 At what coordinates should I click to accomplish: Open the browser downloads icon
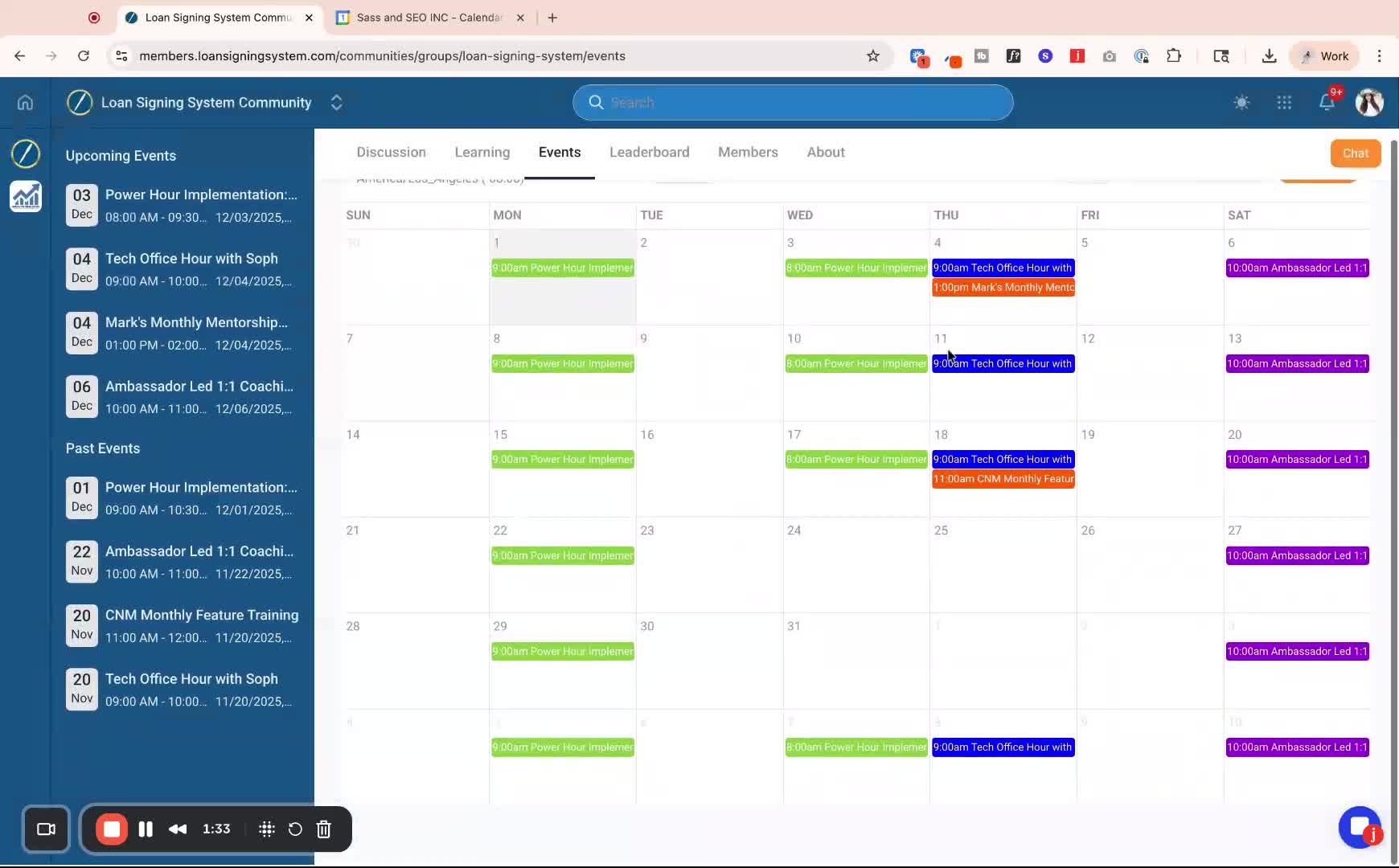(1269, 55)
